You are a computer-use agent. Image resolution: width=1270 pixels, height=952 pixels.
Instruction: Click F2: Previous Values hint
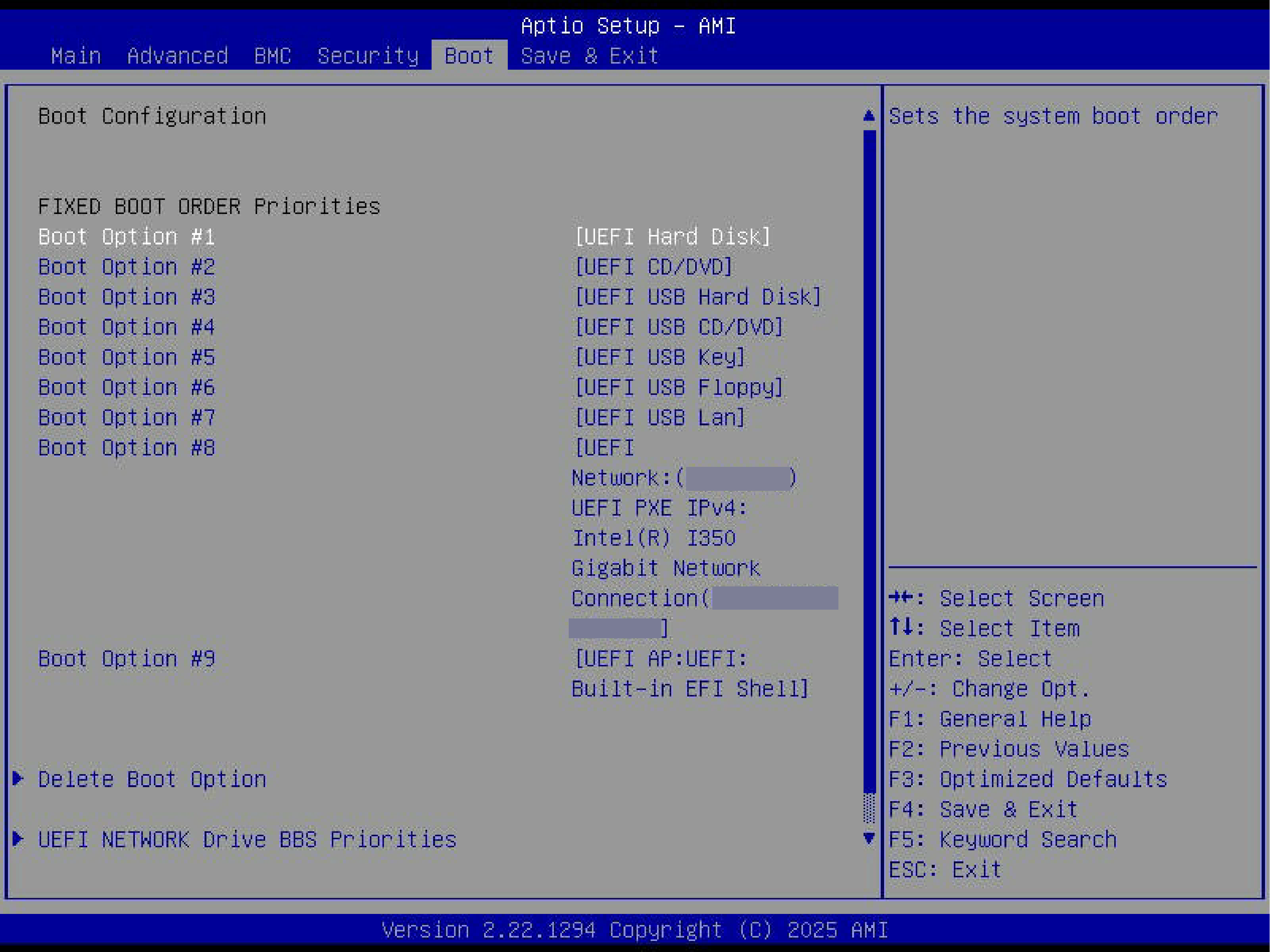(x=1009, y=749)
